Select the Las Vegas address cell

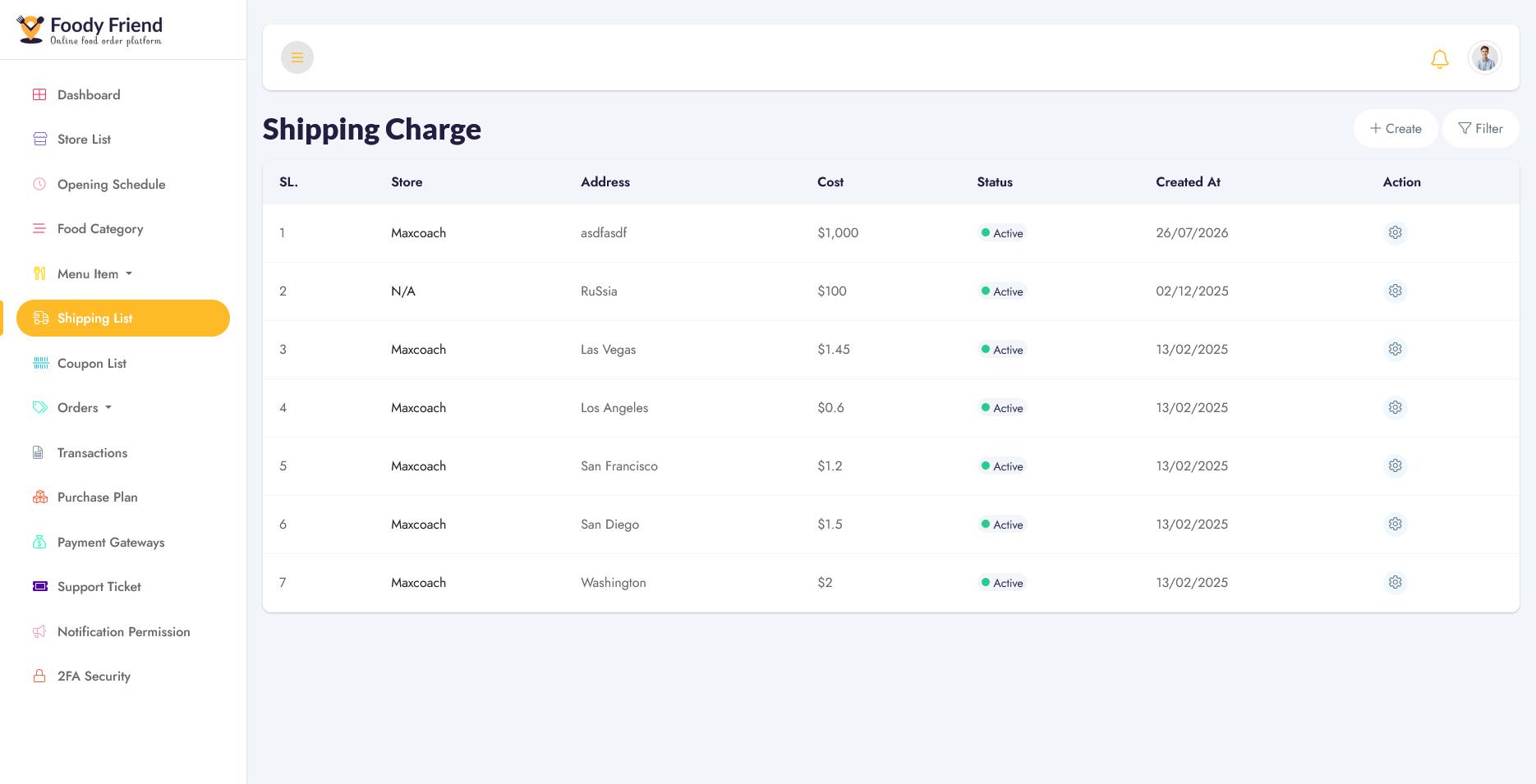(x=608, y=350)
